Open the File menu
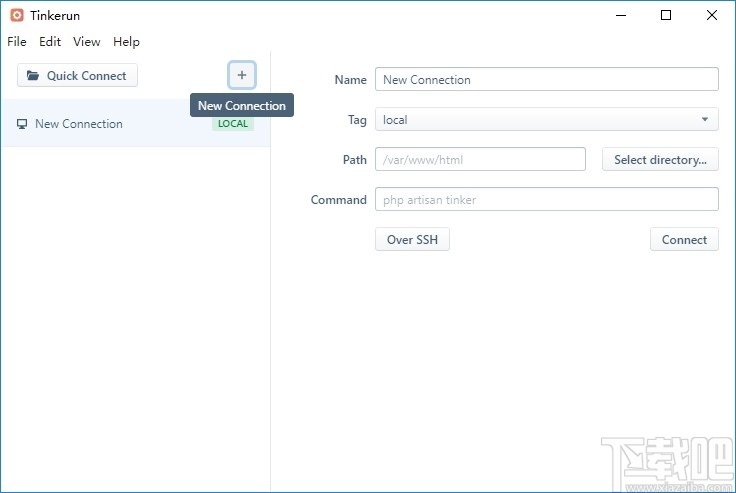 tap(17, 42)
